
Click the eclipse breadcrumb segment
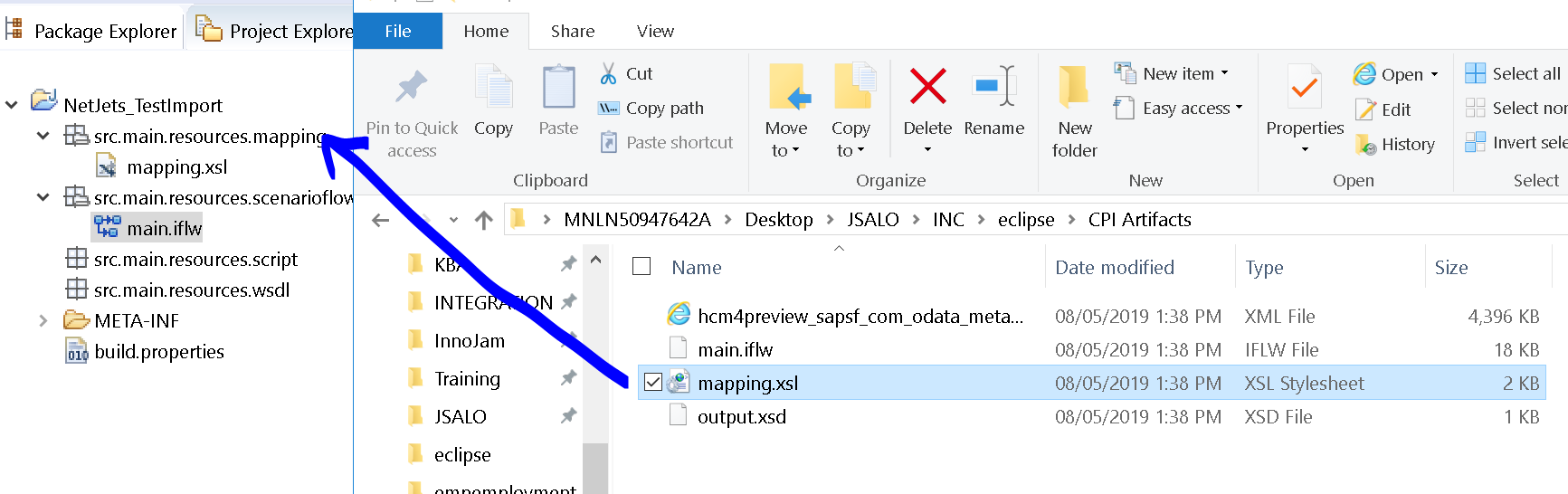coord(1026,220)
